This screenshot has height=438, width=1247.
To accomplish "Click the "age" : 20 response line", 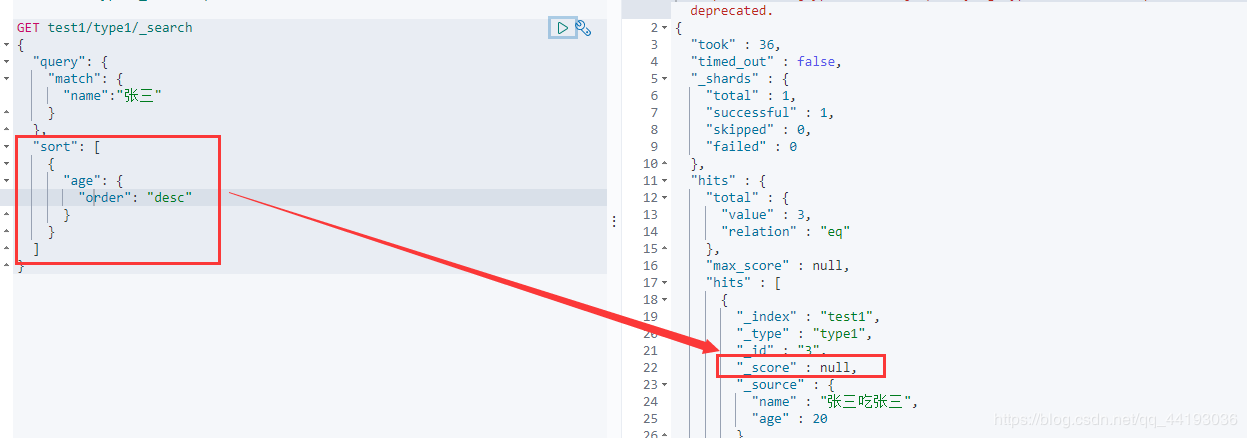I will point(789,419).
